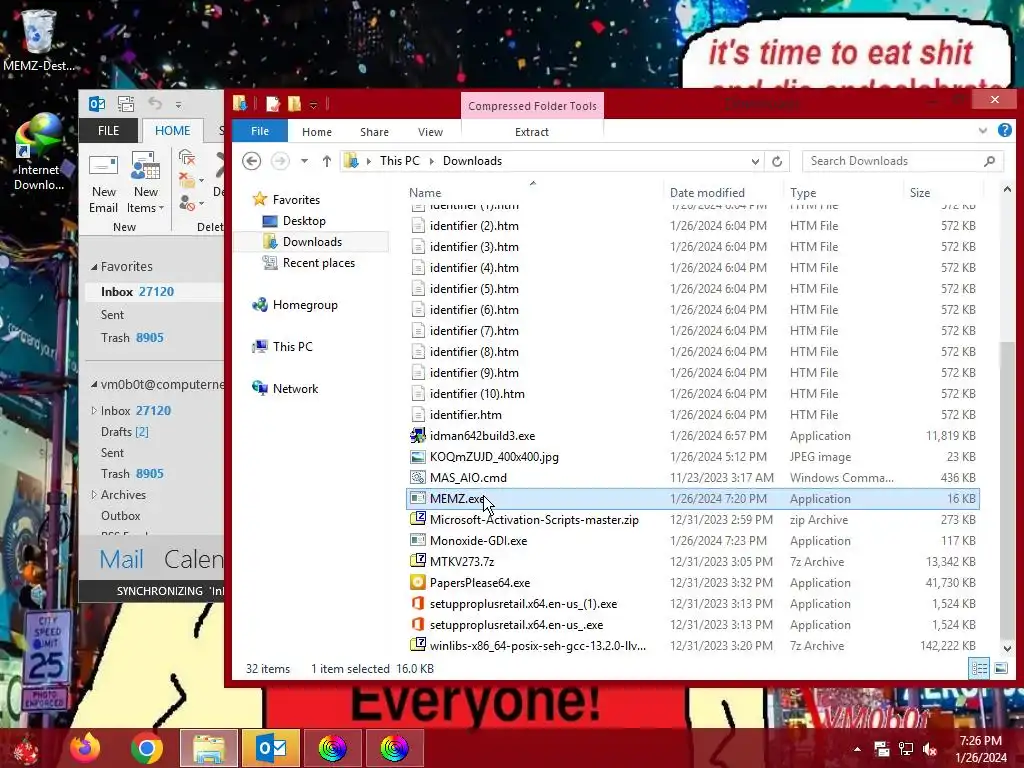1024x768 pixels.
Task: Switch to Calendar view in Outlook
Action: pos(193,560)
